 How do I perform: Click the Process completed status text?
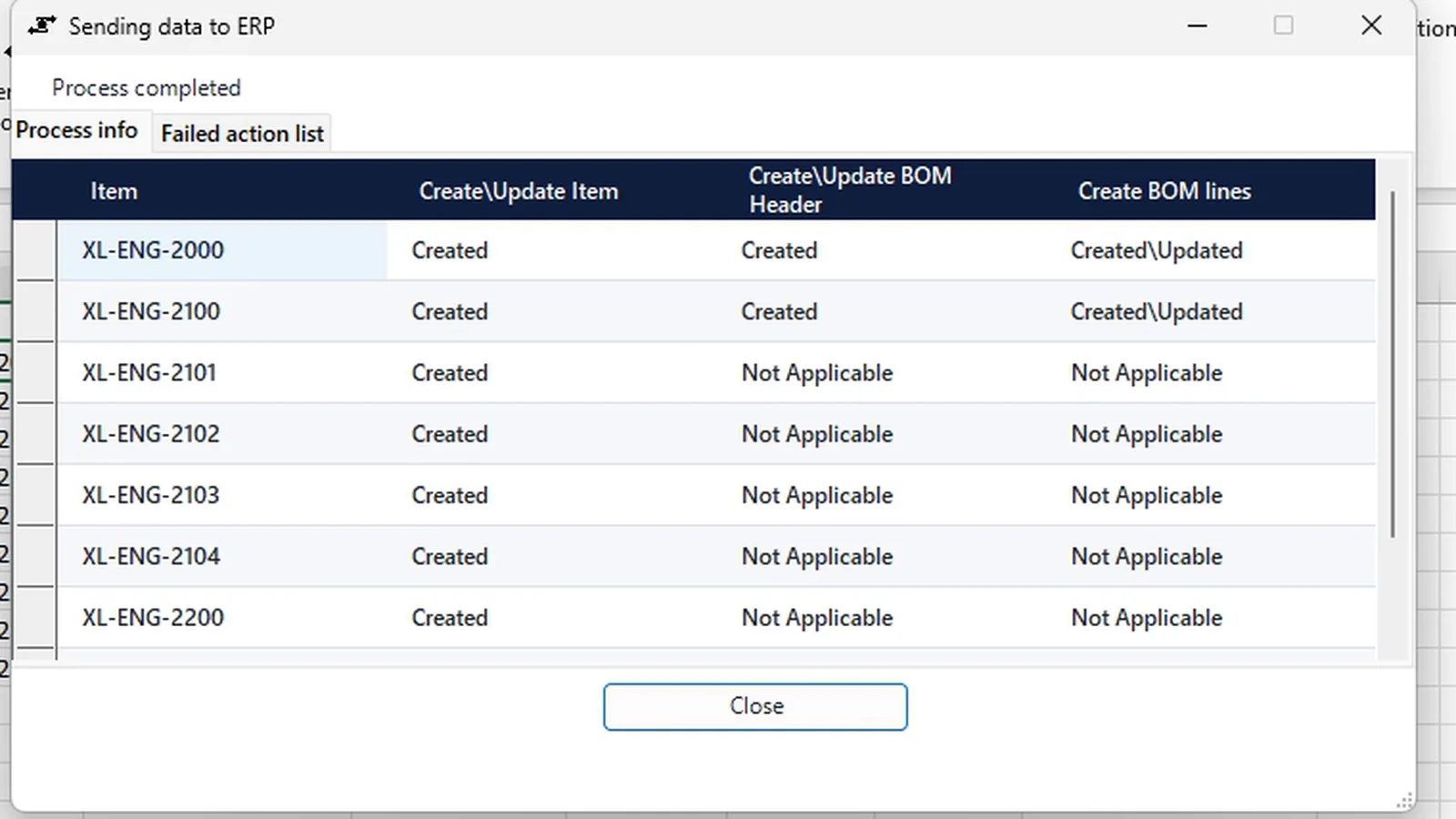[147, 88]
